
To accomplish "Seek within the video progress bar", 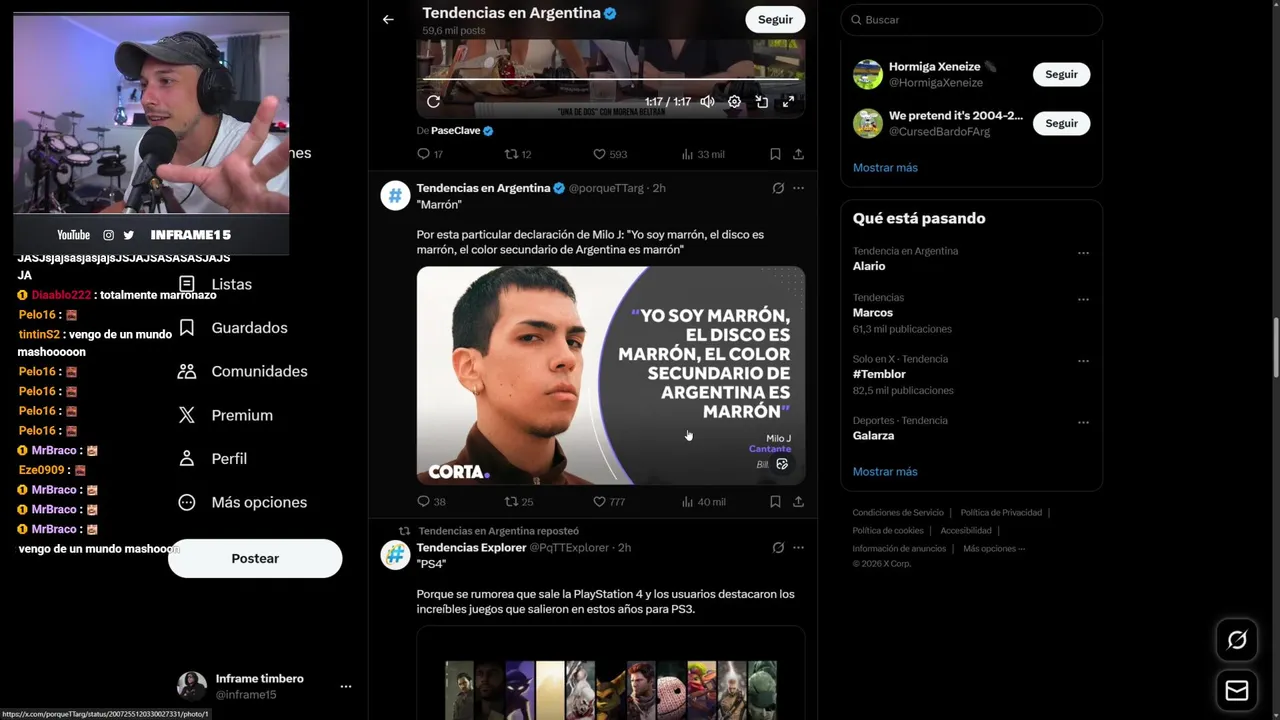I will pos(610,78).
